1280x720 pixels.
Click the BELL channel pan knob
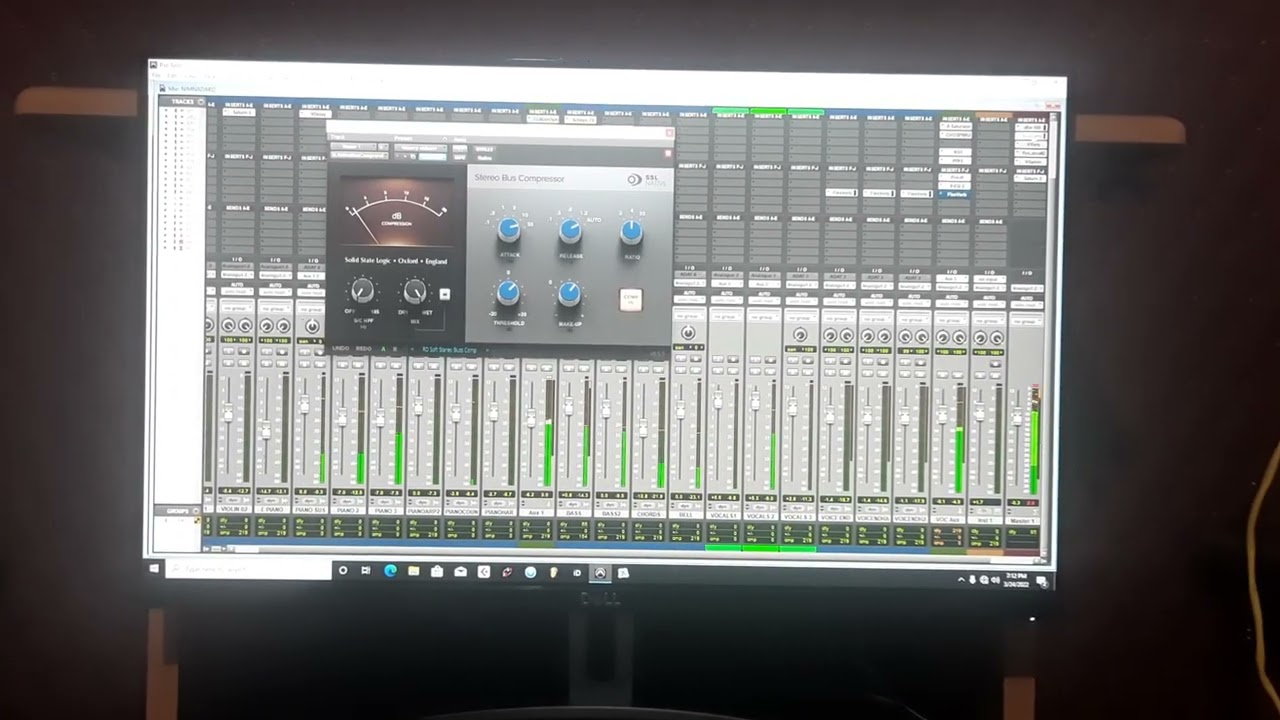pyautogui.click(x=688, y=333)
